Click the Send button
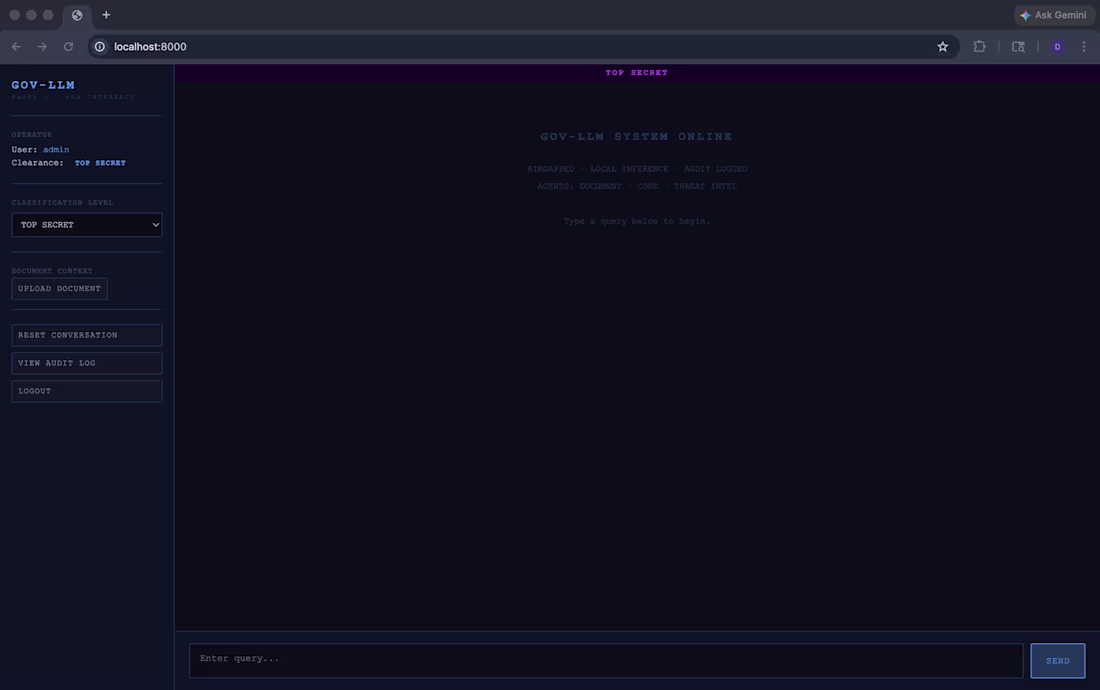 pos(1057,661)
